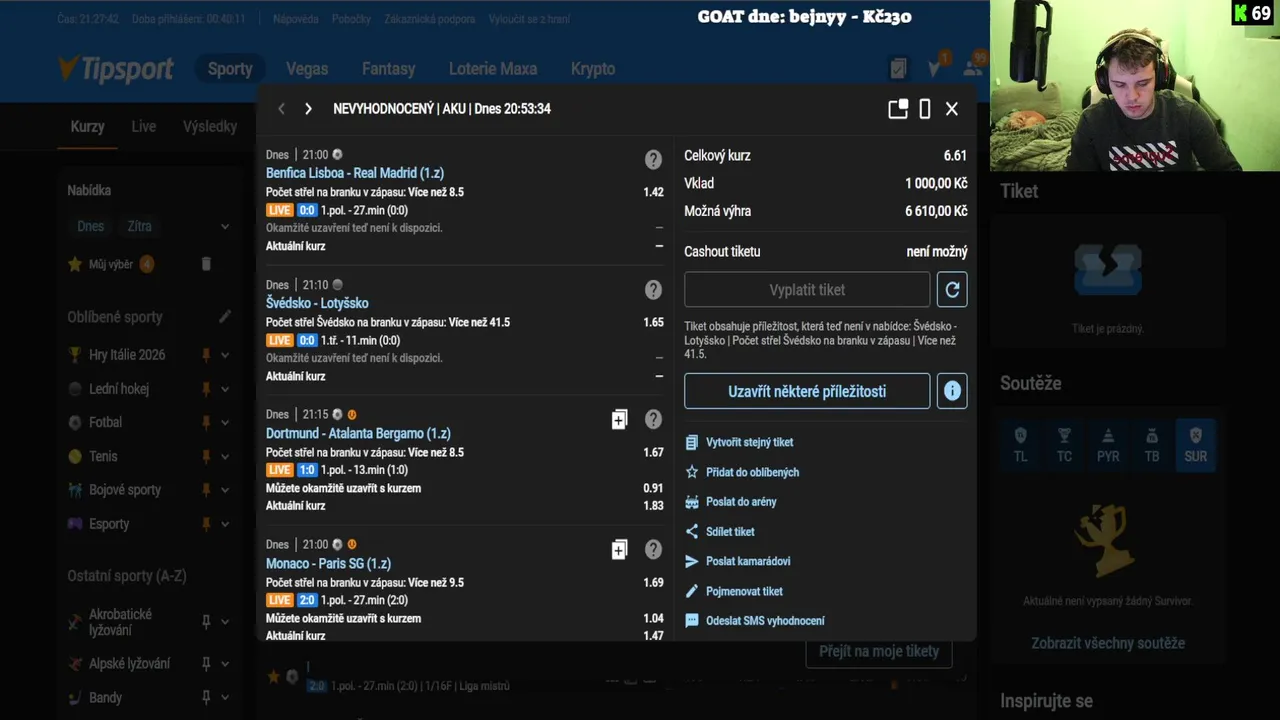Expand Bojové sporty chevron
Screen dimensions: 1280x720
pos(225,490)
